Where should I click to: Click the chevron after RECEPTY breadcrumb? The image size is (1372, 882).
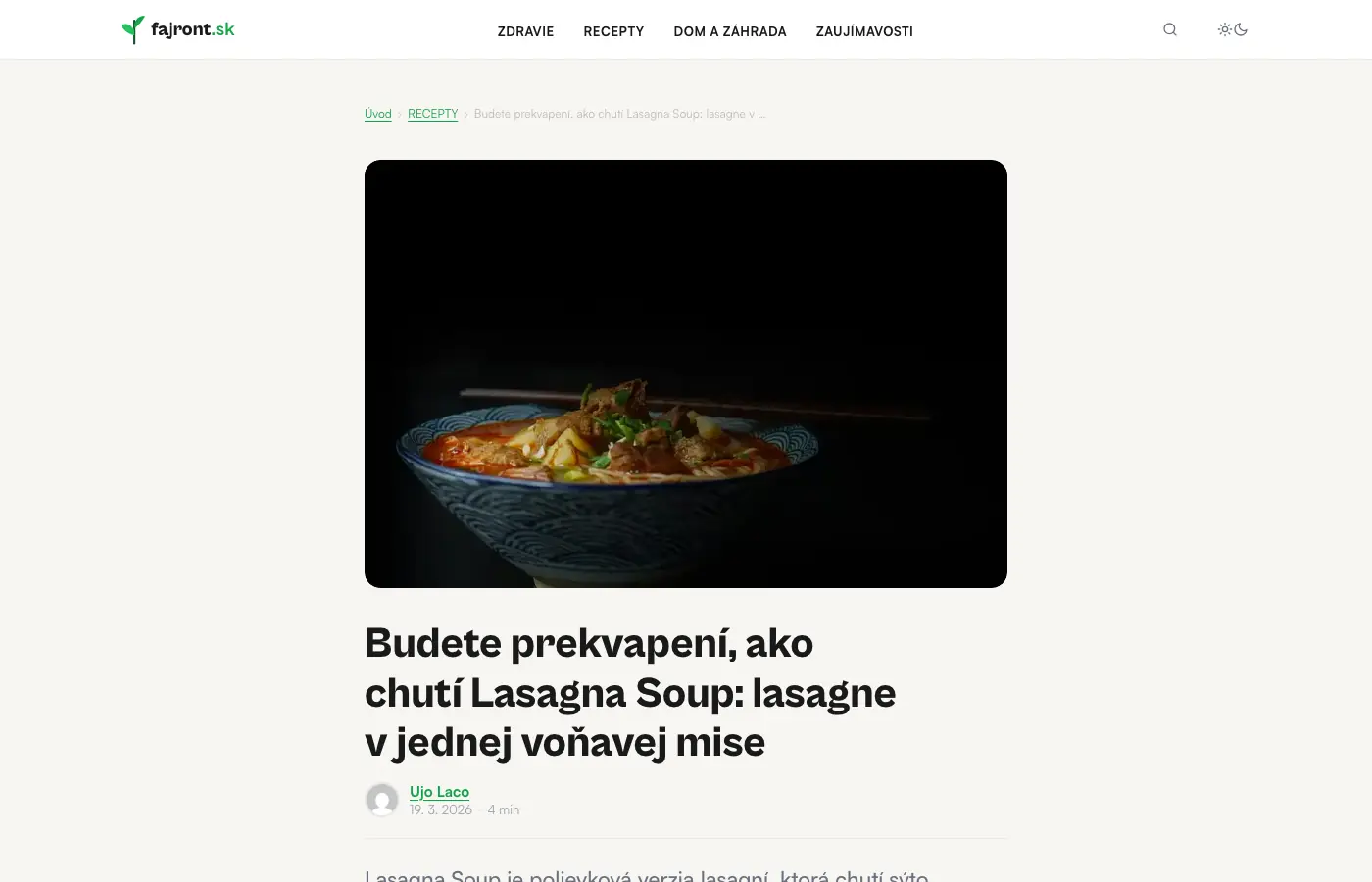[x=466, y=115]
